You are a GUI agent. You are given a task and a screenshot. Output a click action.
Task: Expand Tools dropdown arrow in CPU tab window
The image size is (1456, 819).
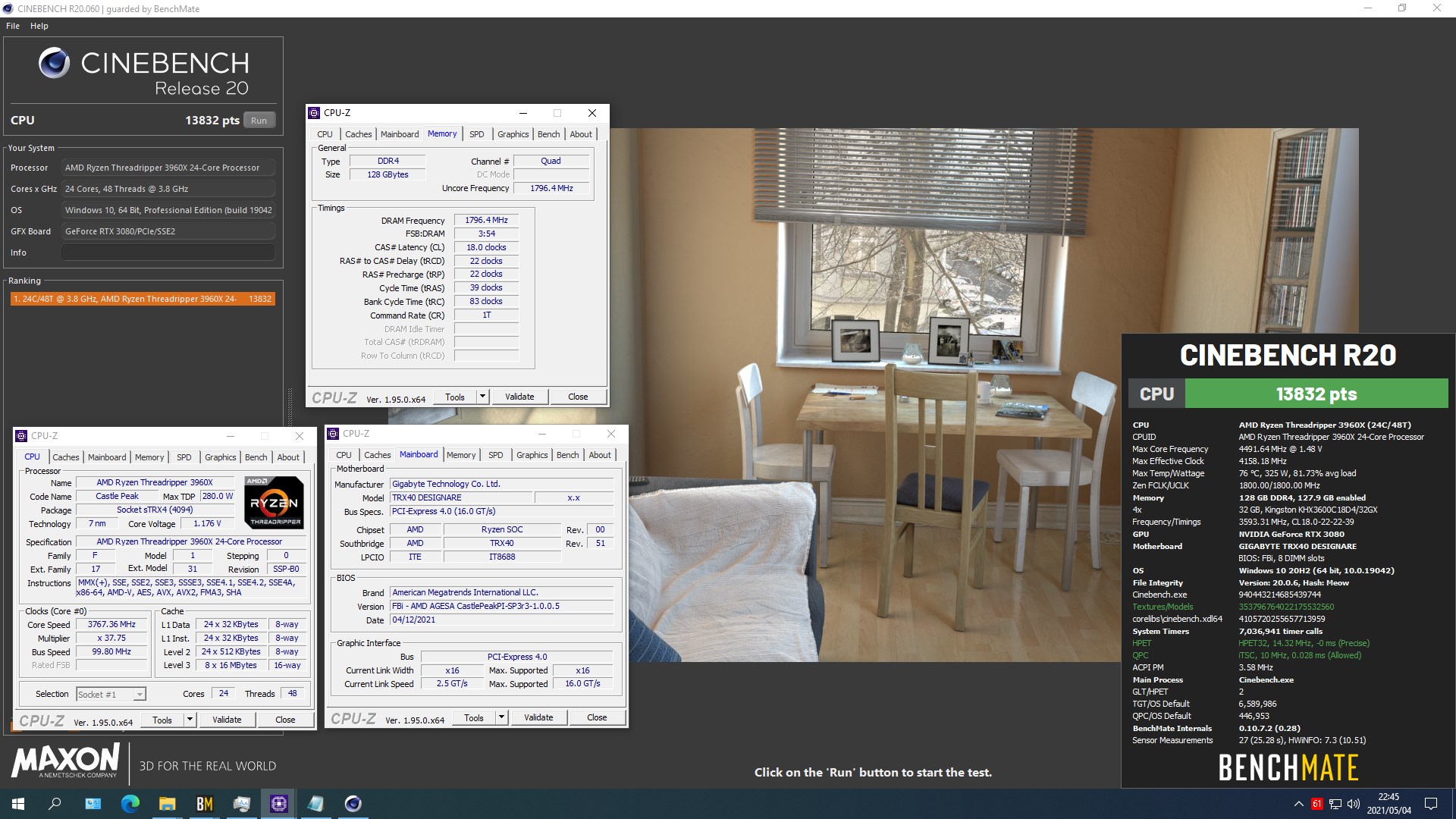click(x=190, y=720)
